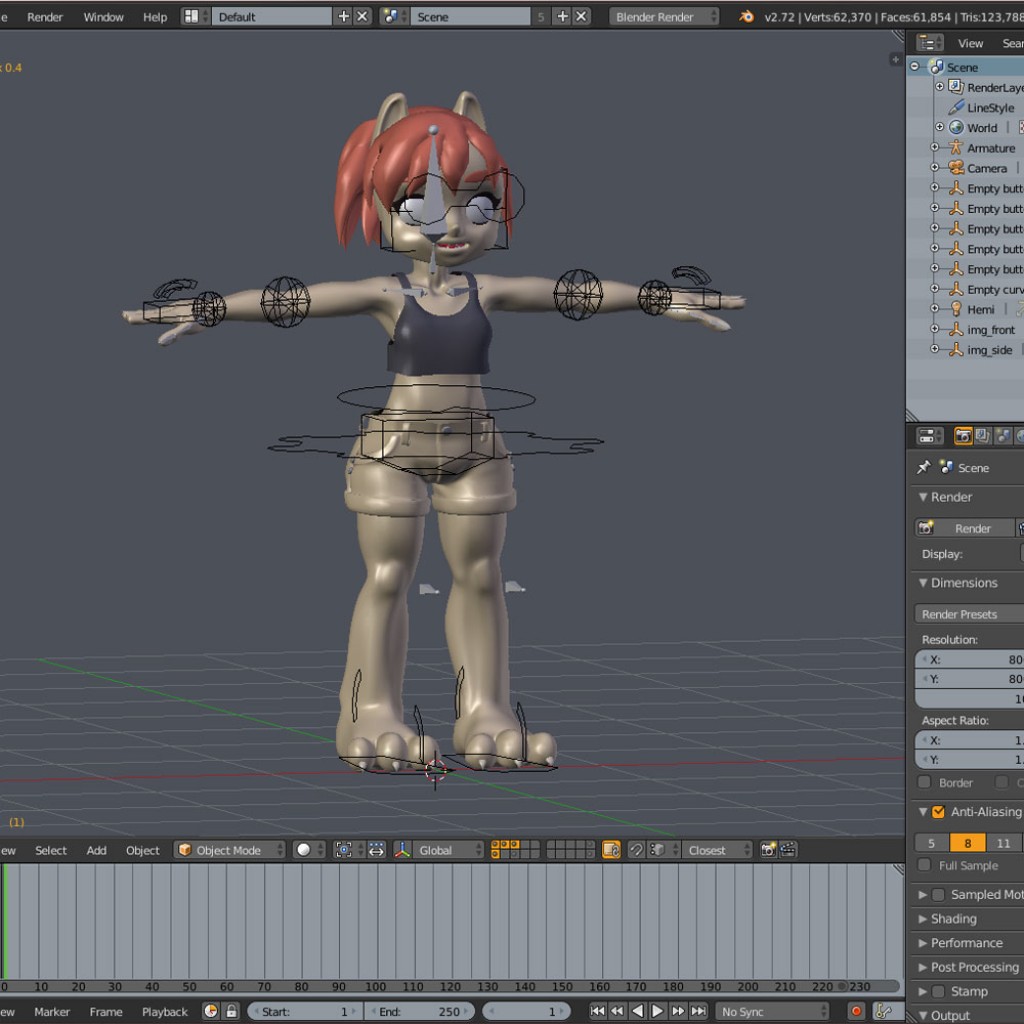Click the pin icon in the properties header
The image size is (1024, 1024).
pyautogui.click(x=924, y=467)
